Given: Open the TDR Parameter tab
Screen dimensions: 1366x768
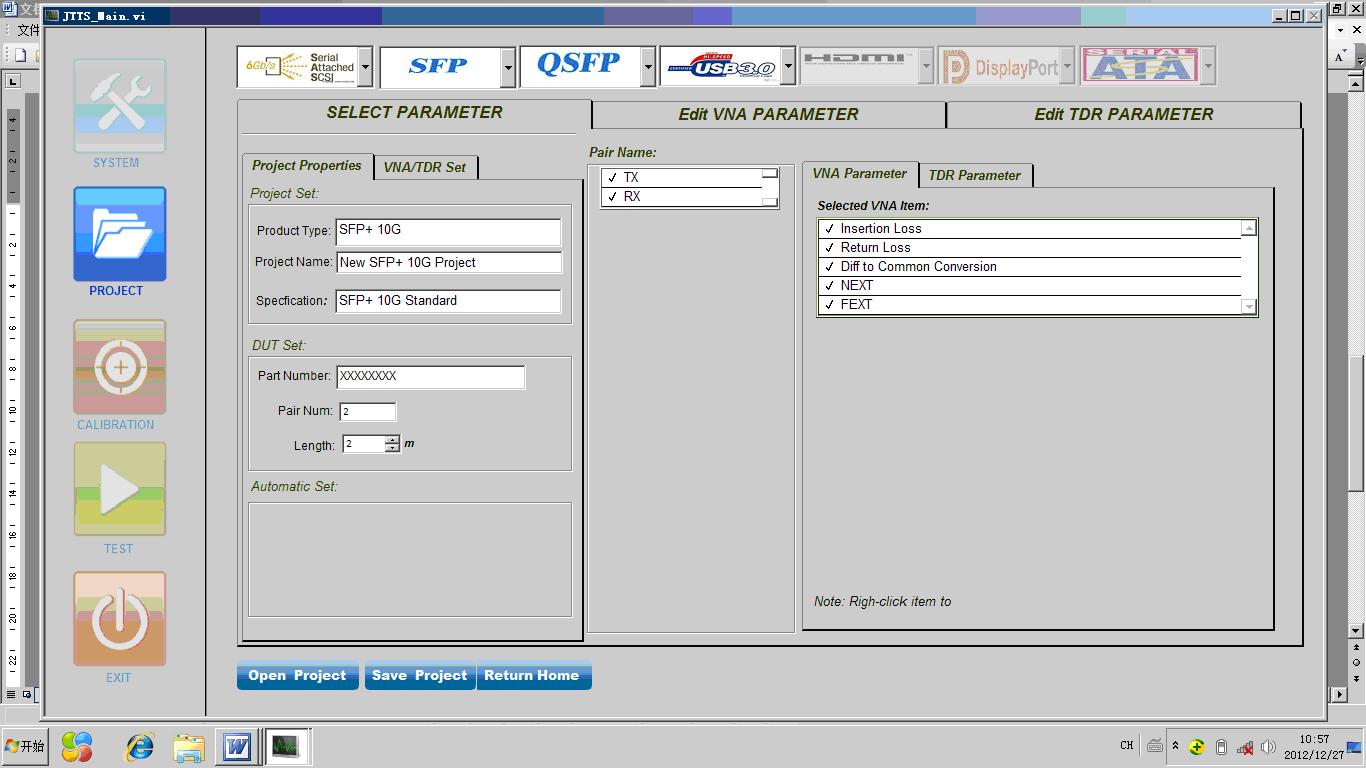Looking at the screenshot, I should (x=974, y=175).
